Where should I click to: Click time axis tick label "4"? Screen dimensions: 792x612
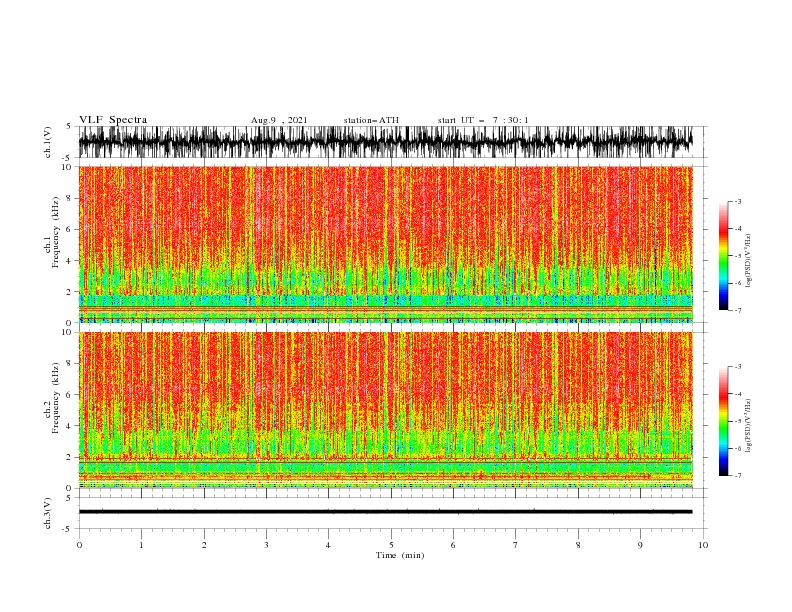pos(328,545)
